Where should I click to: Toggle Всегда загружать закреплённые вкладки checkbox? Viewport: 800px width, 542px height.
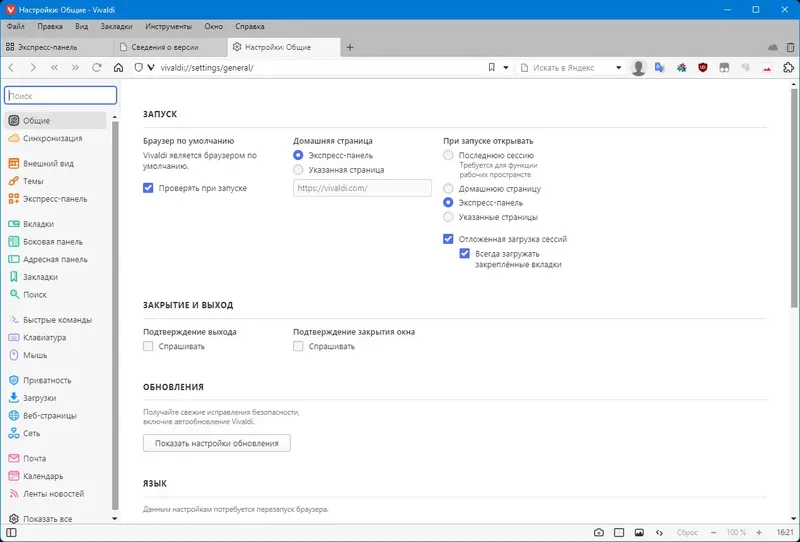point(464,253)
